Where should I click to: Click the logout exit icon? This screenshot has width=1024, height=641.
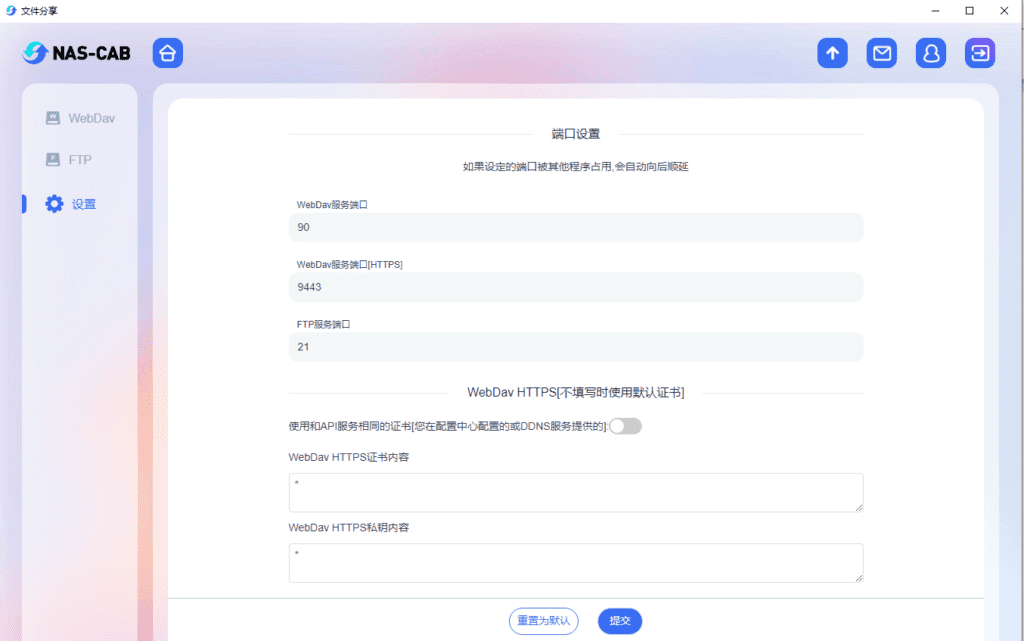click(979, 53)
